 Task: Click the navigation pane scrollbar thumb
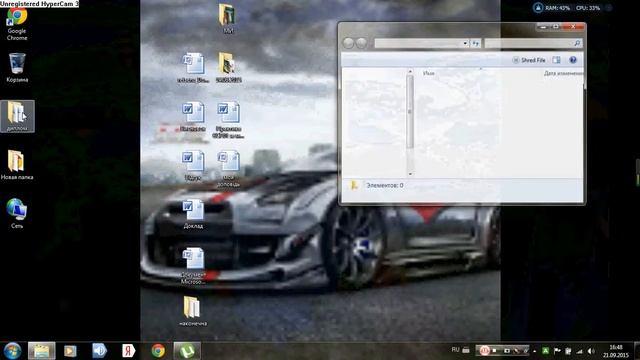tap(410, 112)
